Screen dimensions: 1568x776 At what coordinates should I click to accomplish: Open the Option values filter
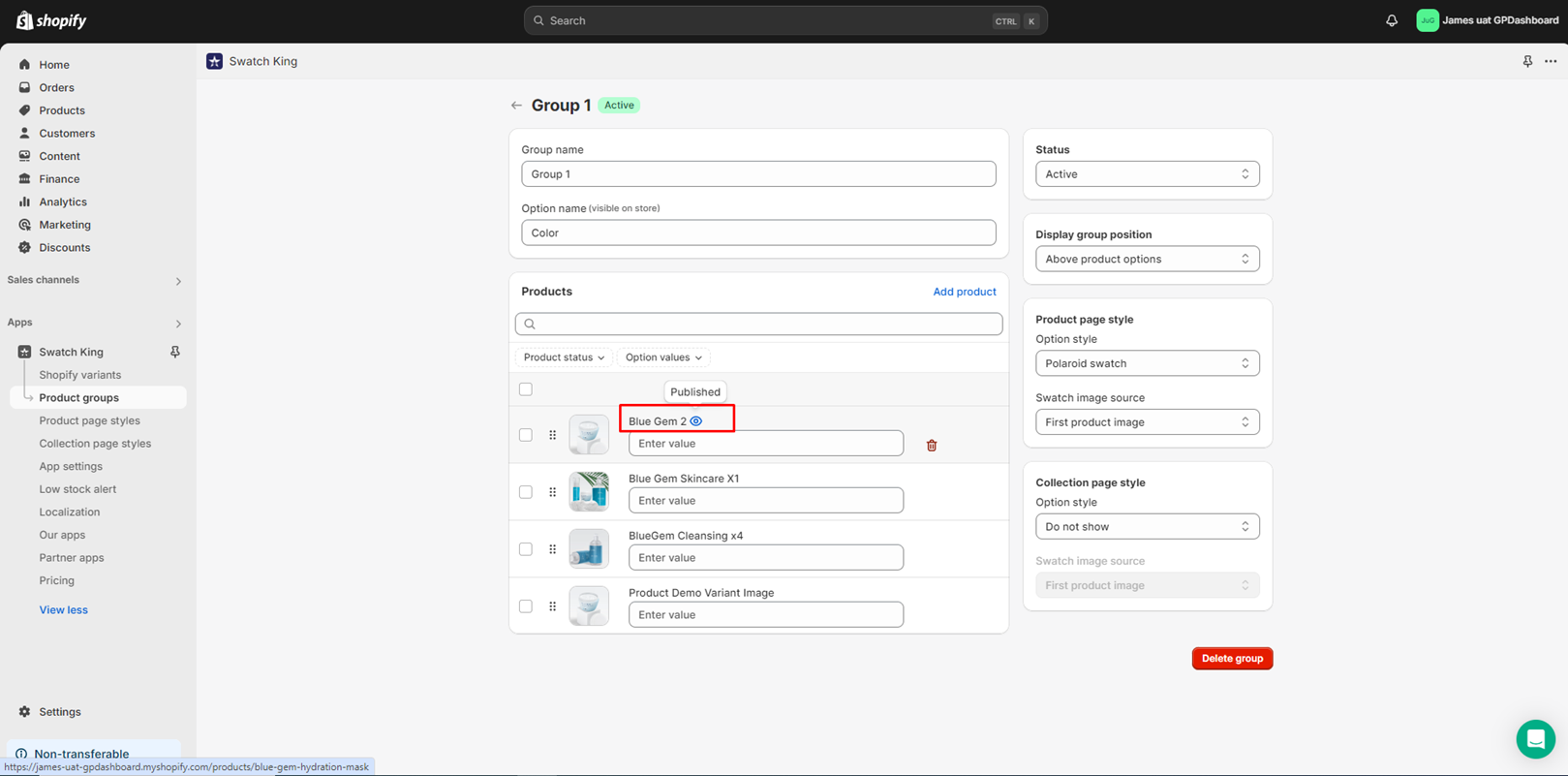click(663, 357)
